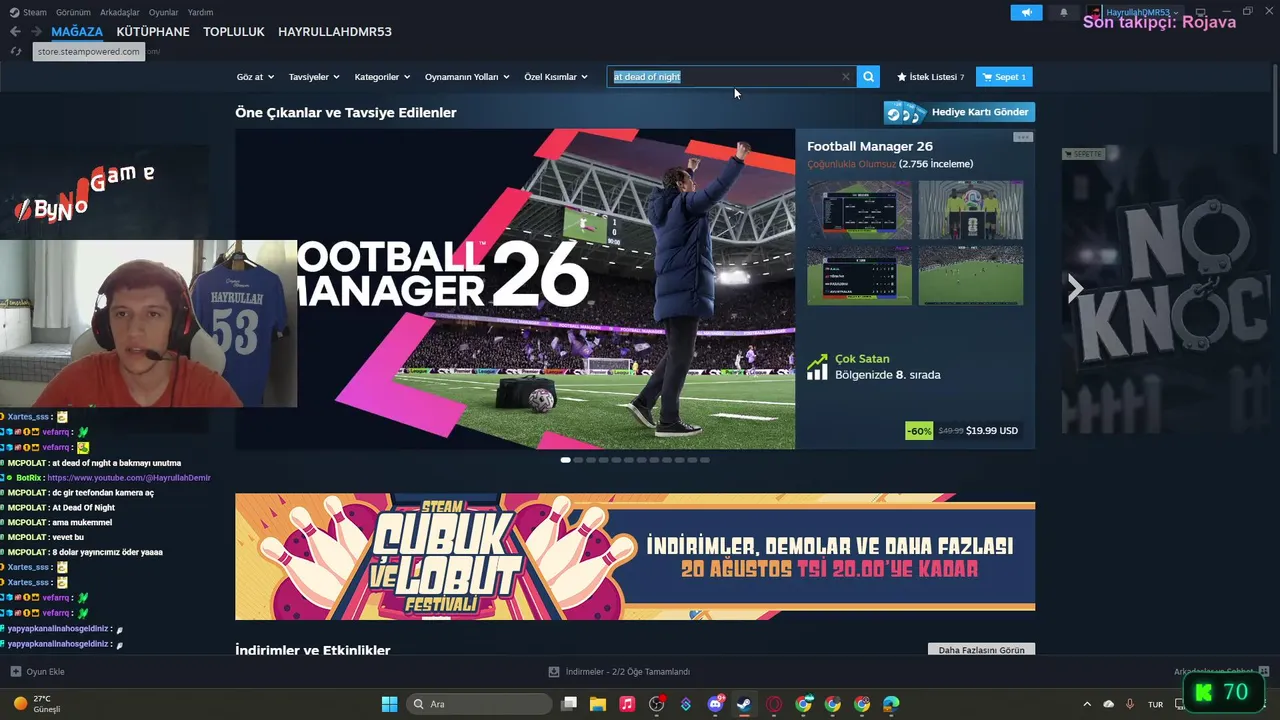Open the Yardım menu

200,12
